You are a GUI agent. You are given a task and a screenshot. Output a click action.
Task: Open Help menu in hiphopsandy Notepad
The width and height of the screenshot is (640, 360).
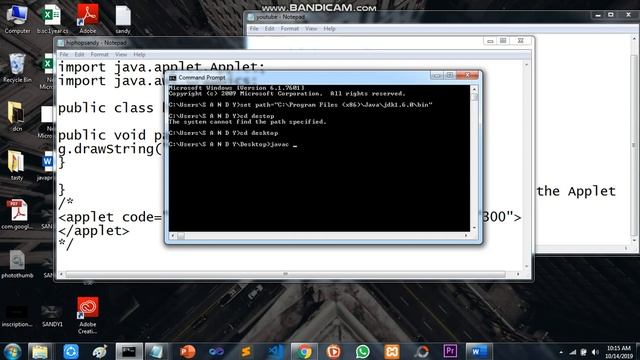pos(139,54)
